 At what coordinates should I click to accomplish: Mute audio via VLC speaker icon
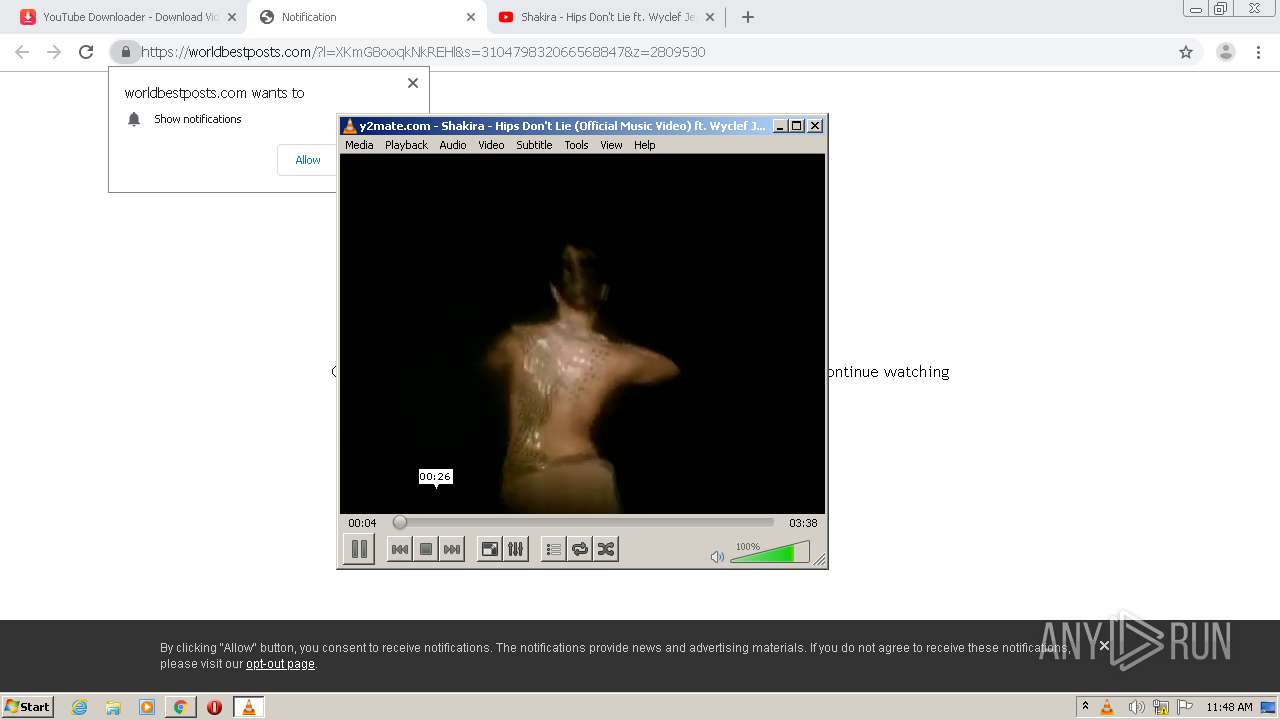[x=717, y=557]
